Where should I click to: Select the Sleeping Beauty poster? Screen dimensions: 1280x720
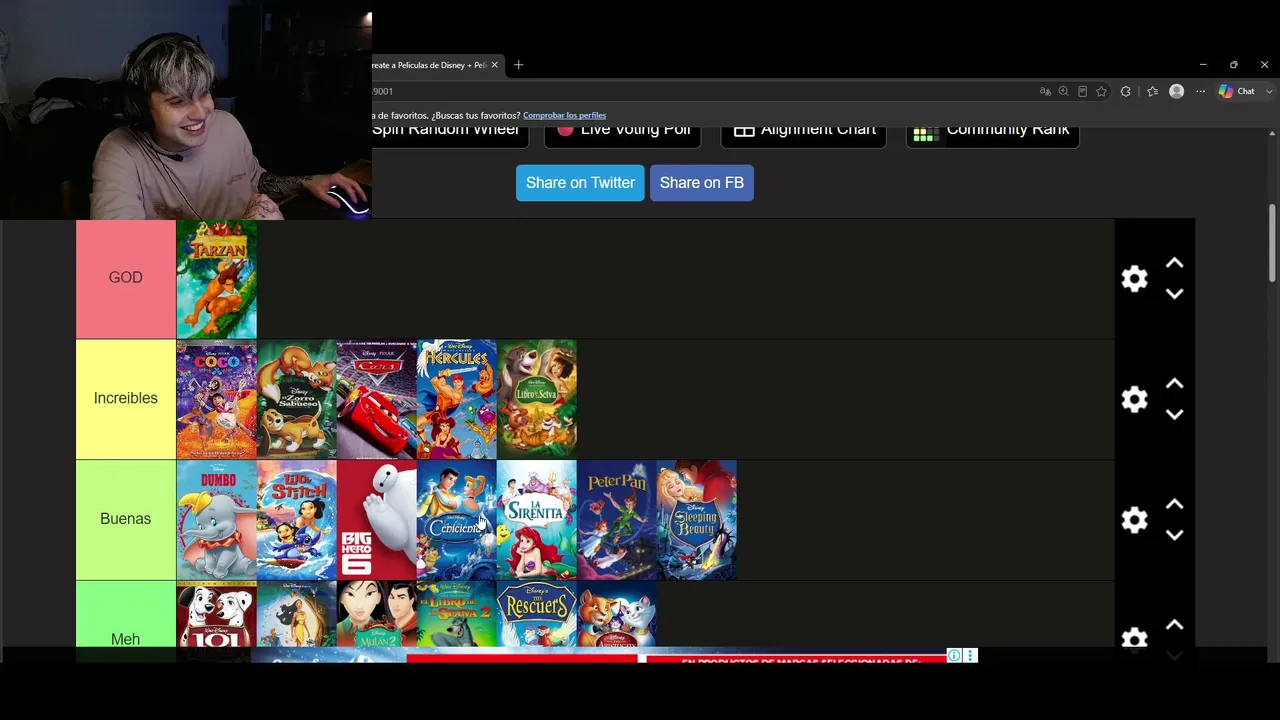click(x=697, y=520)
